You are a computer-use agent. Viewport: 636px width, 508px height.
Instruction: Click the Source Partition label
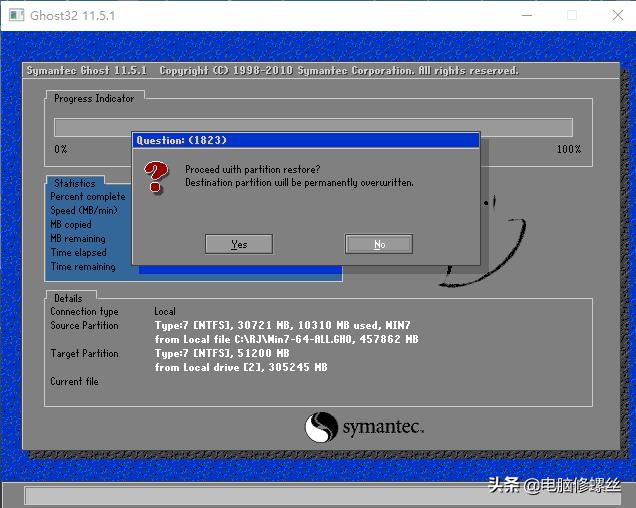tap(84, 326)
